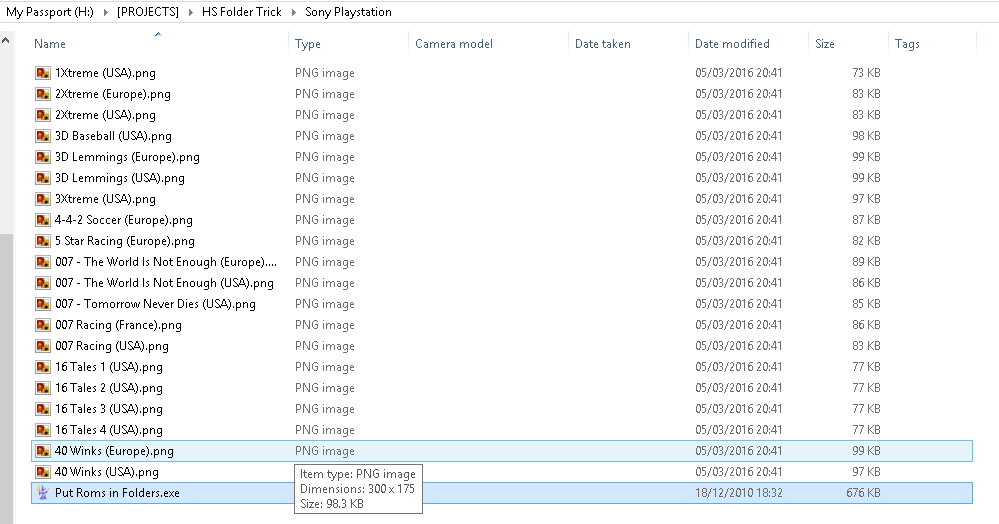Click the Put Roms in Folders.exe icon

[43, 493]
